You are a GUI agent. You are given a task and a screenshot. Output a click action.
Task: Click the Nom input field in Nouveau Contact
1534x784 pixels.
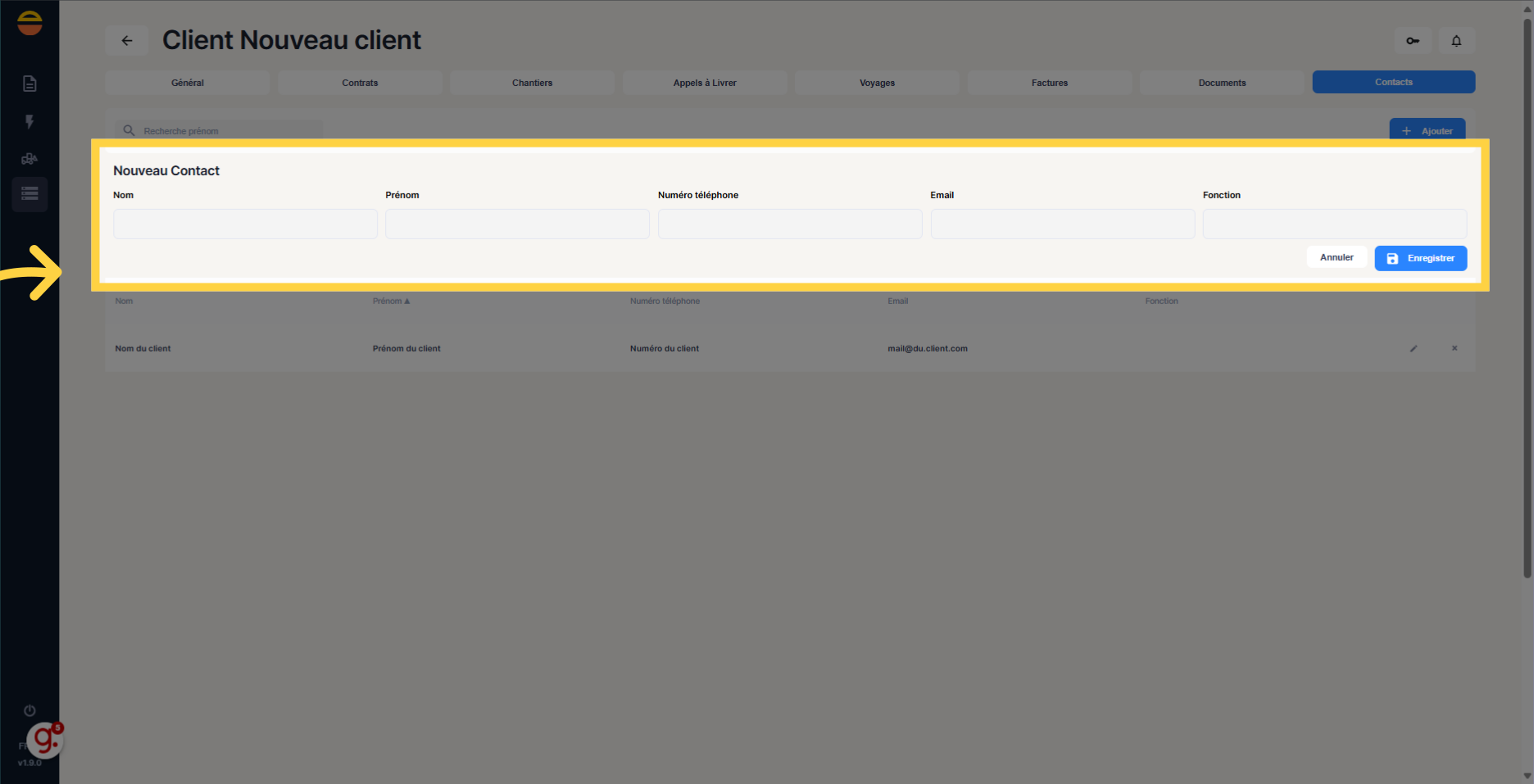245,224
